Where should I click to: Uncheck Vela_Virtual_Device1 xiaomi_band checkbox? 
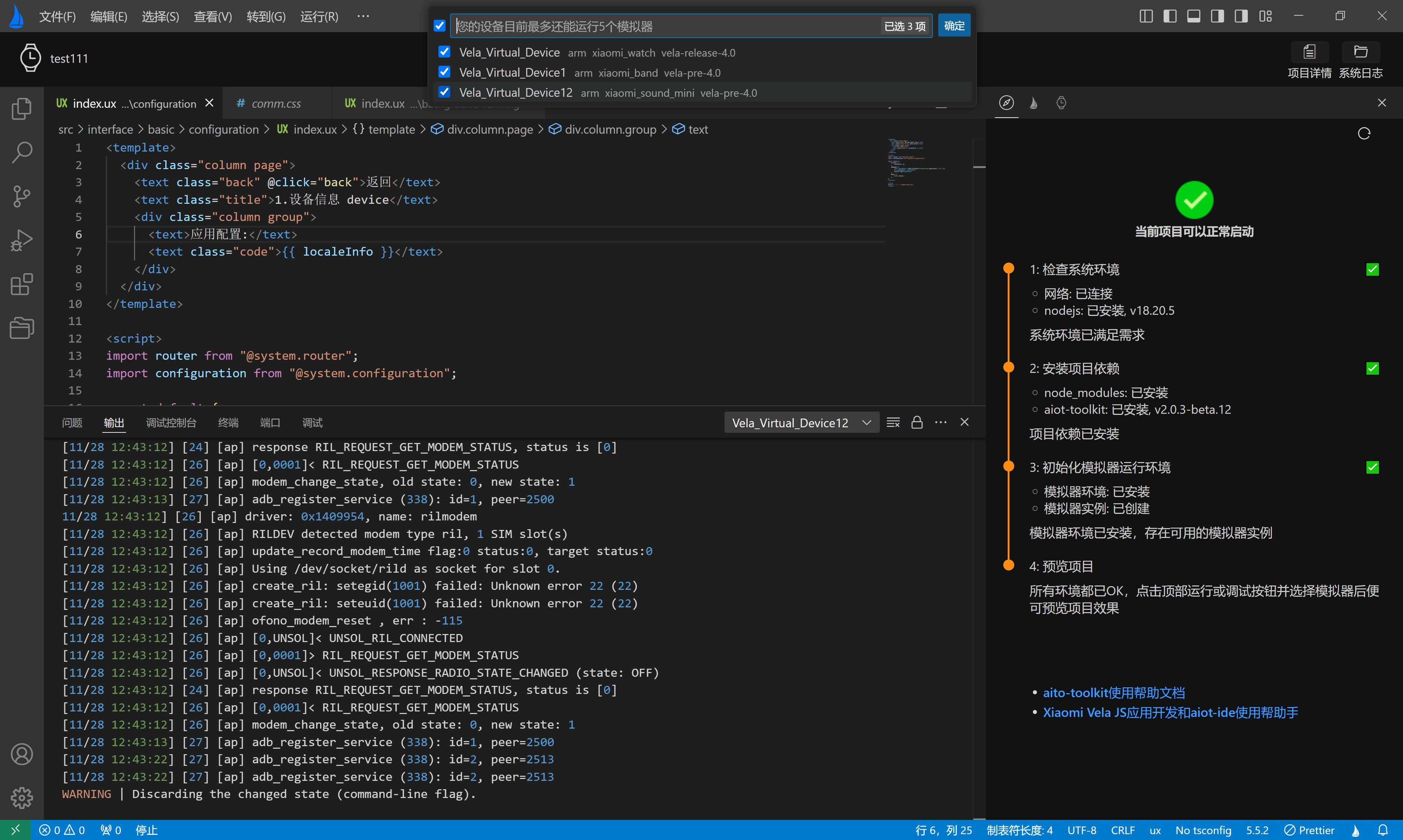(444, 72)
